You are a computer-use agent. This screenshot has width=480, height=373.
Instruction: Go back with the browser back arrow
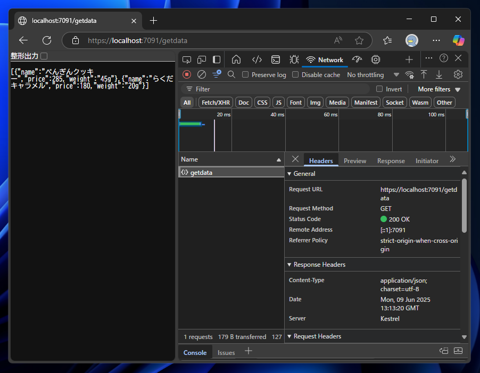(23, 40)
